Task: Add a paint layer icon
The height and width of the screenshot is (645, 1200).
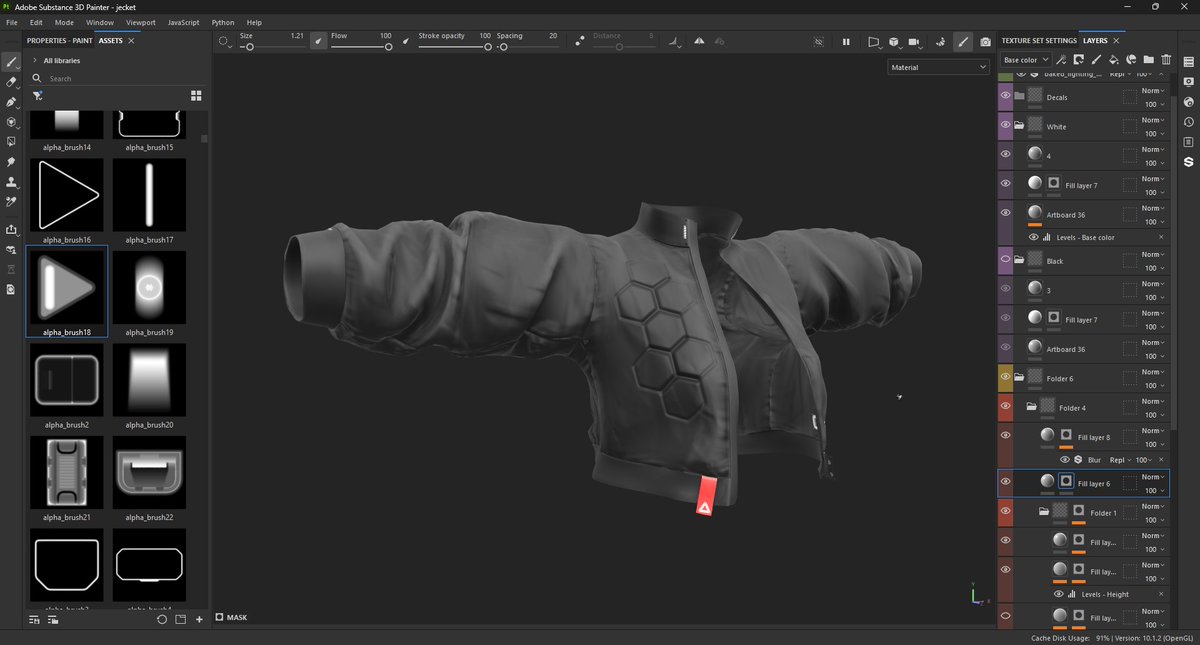Action: pyautogui.click(x=1096, y=60)
